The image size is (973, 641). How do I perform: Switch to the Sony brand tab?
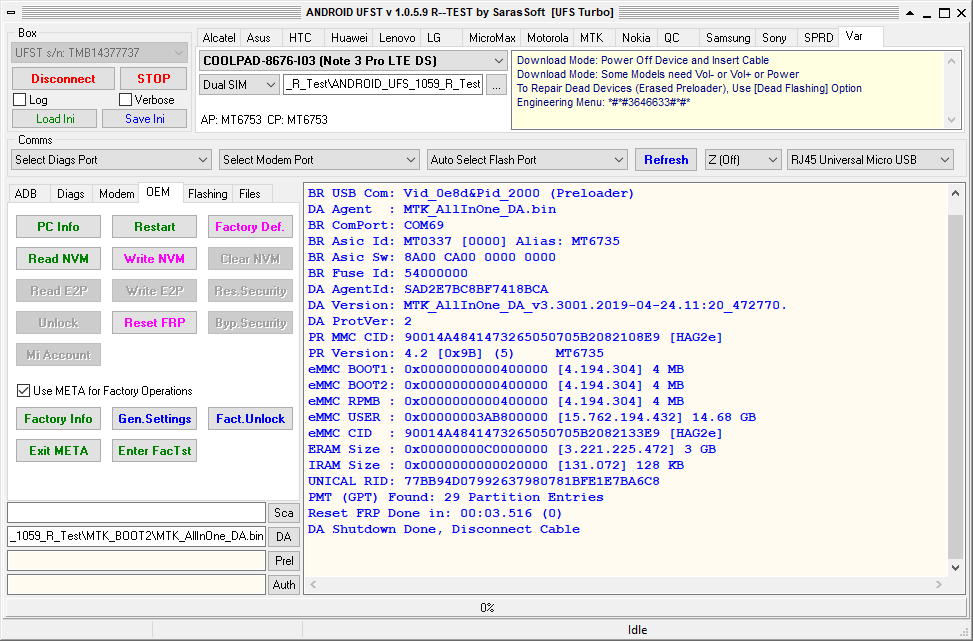click(774, 38)
